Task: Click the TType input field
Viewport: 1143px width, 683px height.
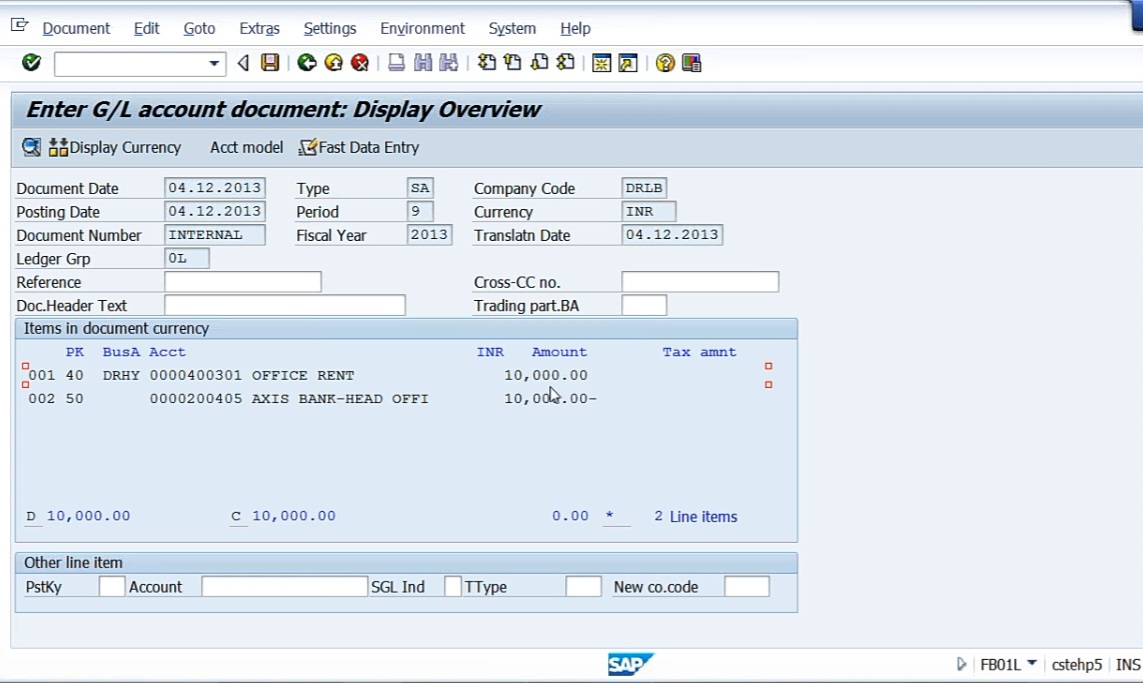Action: (583, 587)
